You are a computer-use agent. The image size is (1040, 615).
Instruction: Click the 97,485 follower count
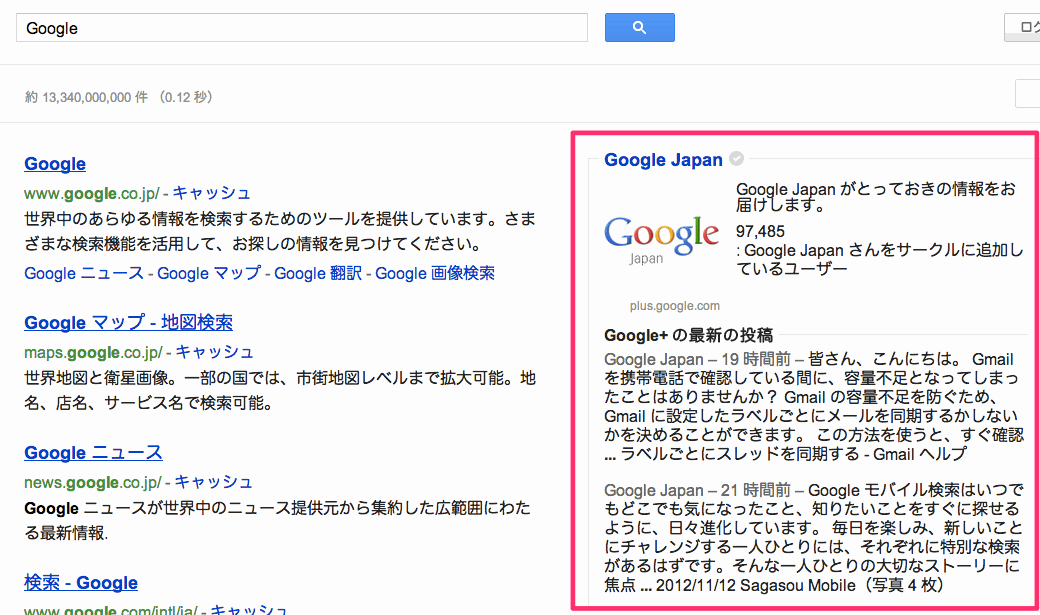(x=760, y=231)
